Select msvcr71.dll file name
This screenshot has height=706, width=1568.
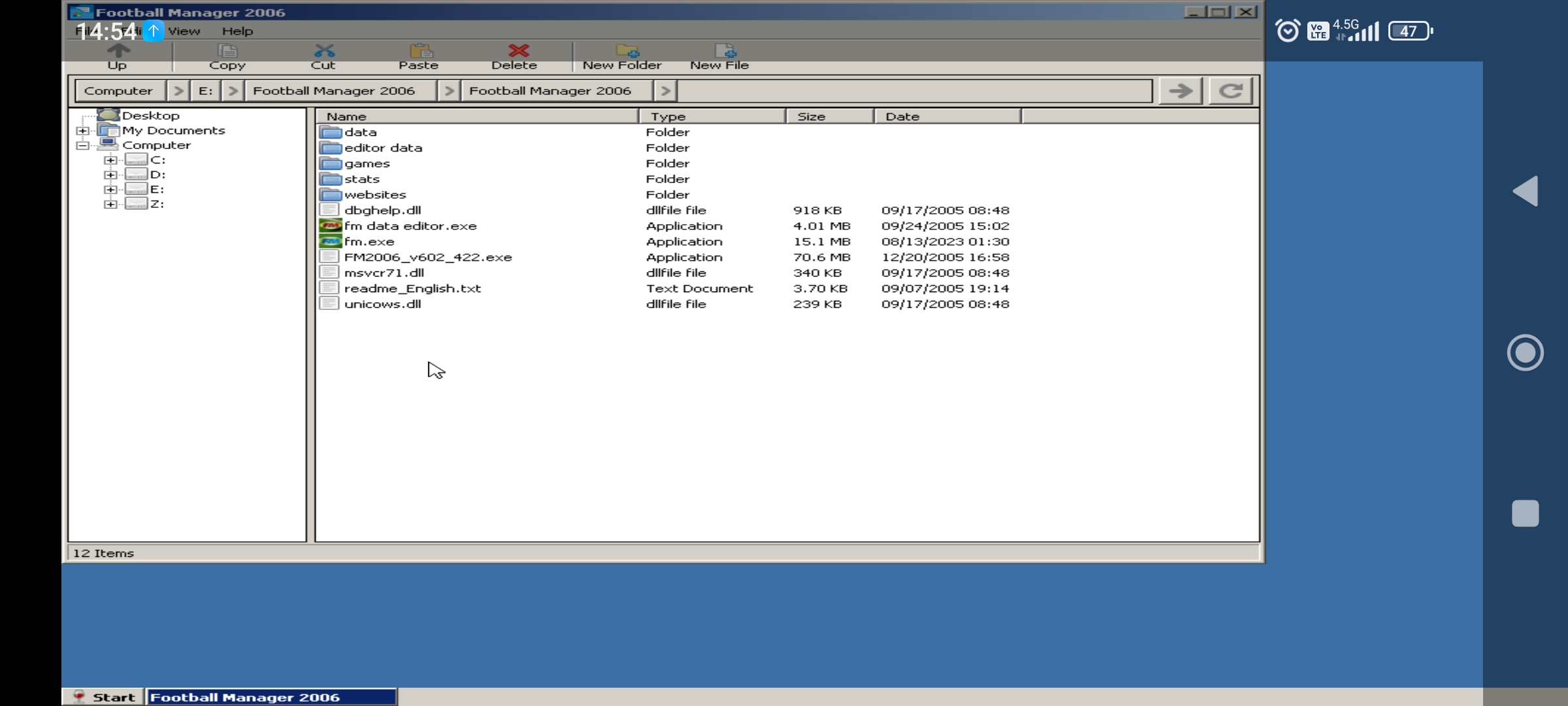384,273
